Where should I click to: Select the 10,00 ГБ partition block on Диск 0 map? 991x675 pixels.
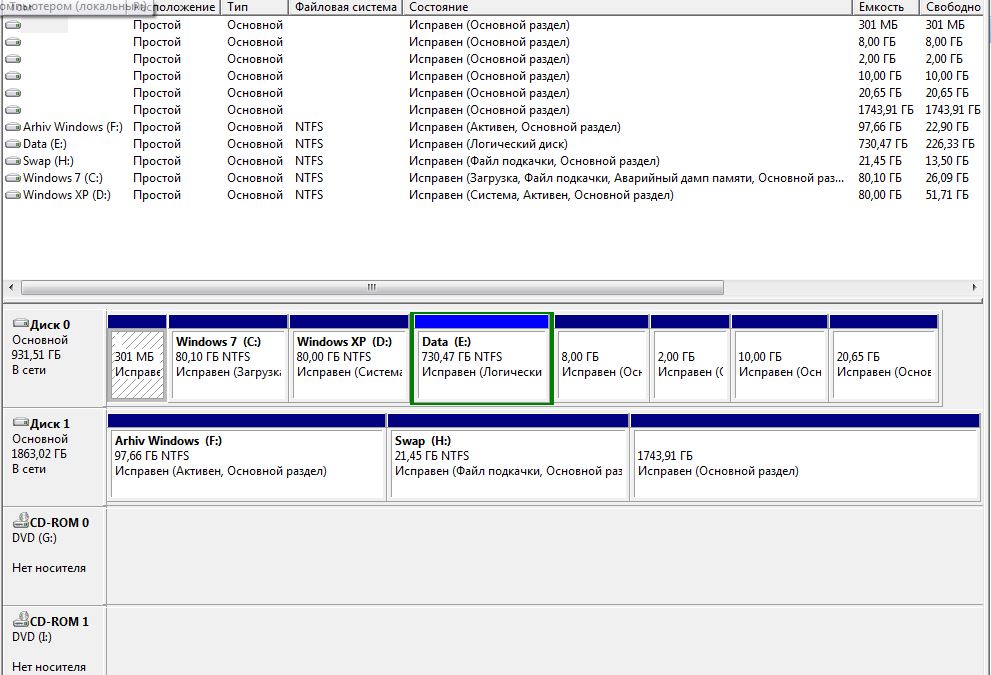779,358
